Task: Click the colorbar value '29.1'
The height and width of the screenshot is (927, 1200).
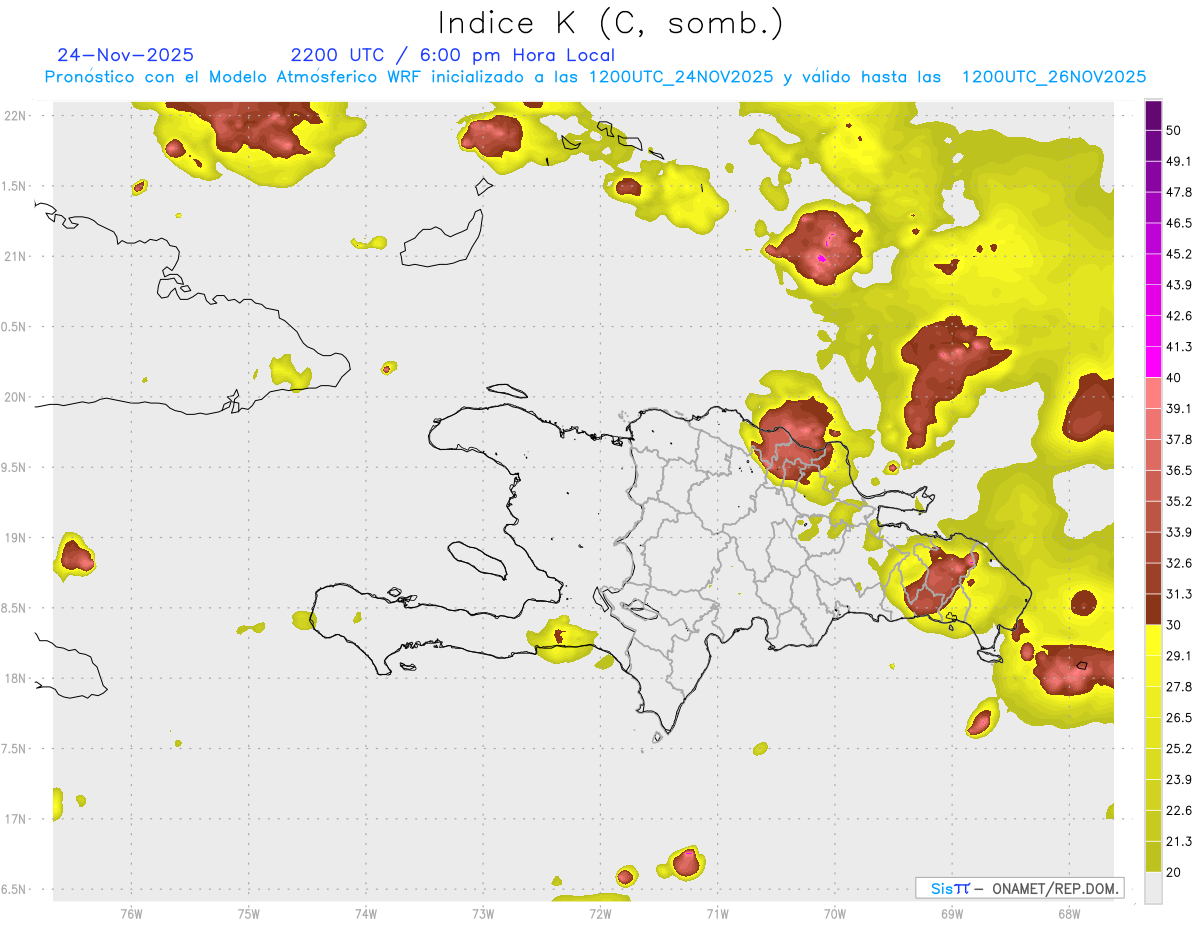Action: pyautogui.click(x=1179, y=656)
